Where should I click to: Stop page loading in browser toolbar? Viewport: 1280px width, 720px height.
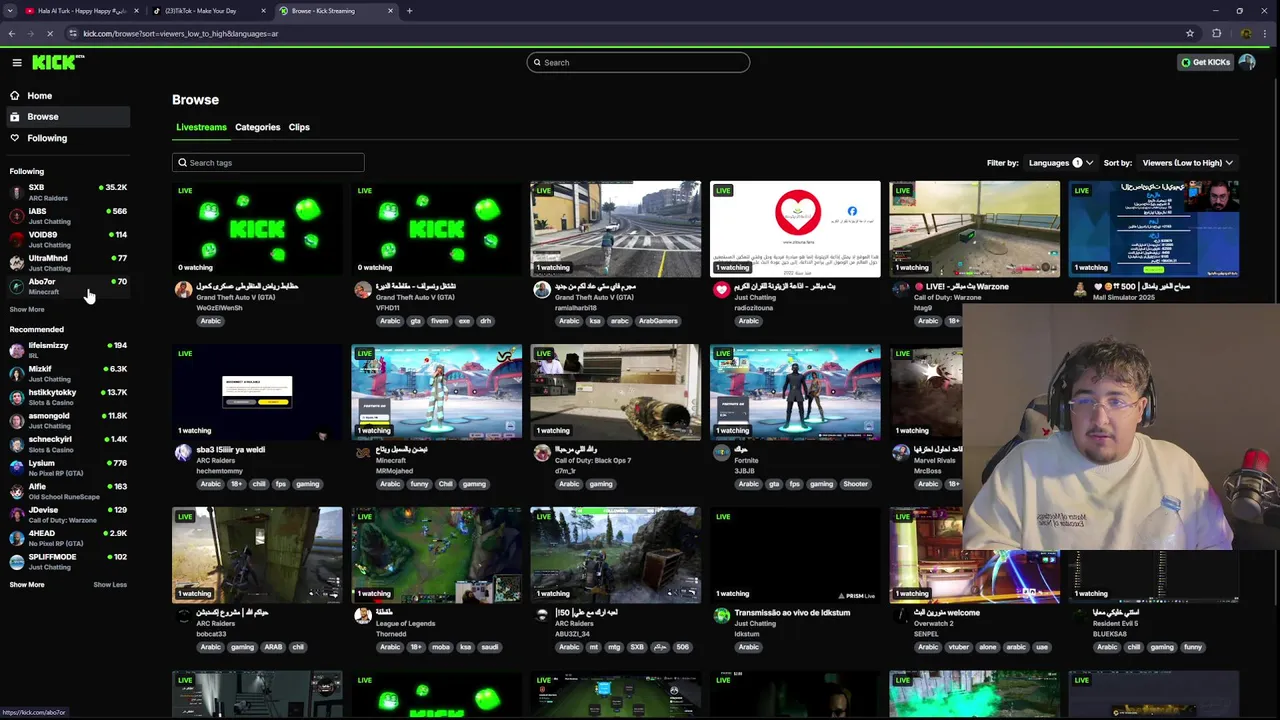tap(49, 34)
